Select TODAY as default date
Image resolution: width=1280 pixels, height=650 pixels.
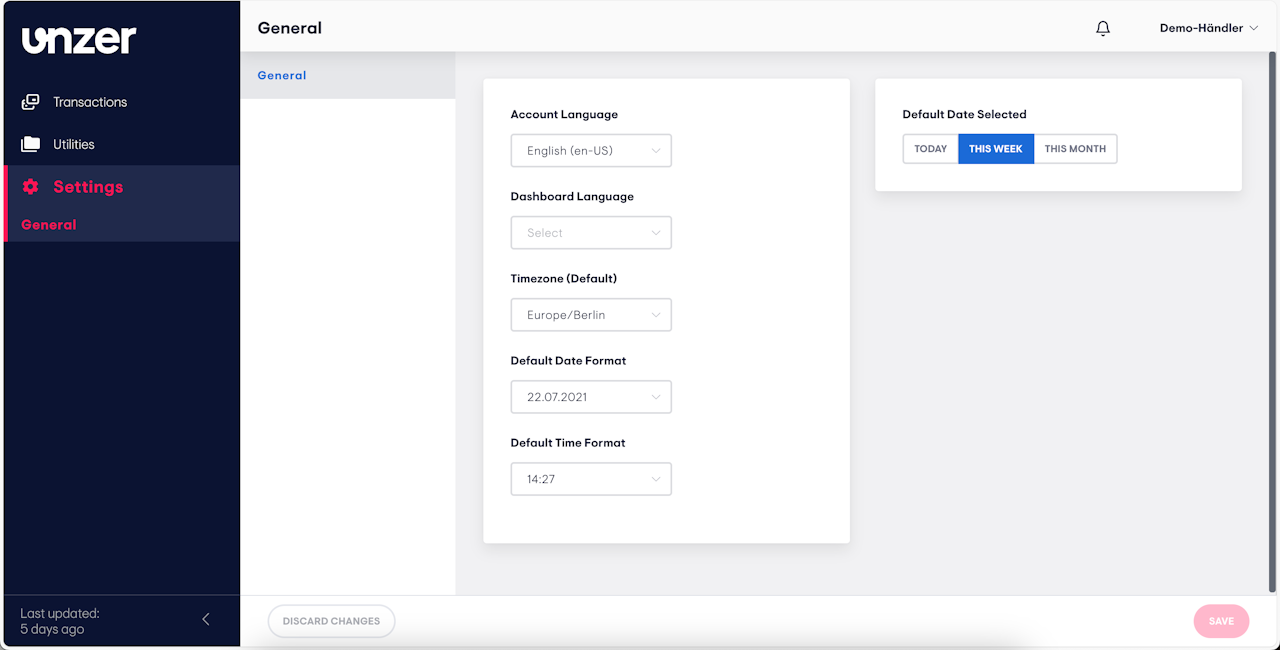[x=930, y=149]
